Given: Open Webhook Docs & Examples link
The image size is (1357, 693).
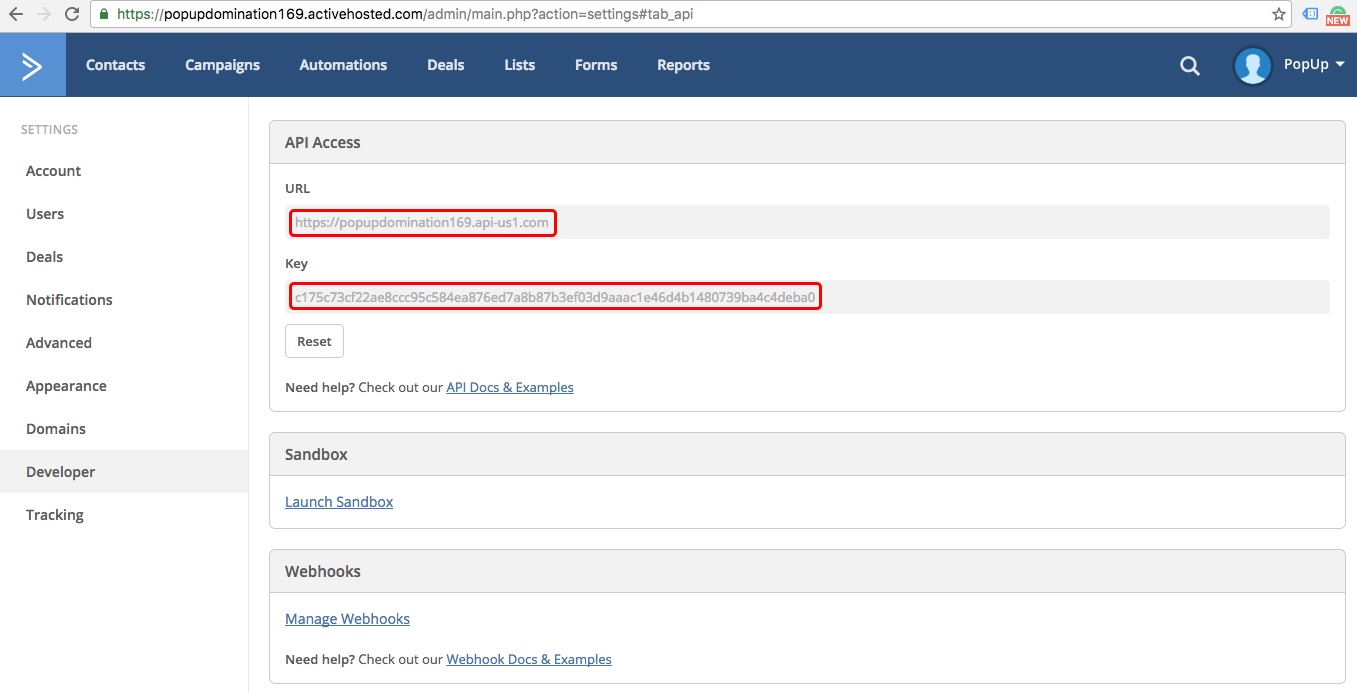Looking at the screenshot, I should click(x=529, y=659).
